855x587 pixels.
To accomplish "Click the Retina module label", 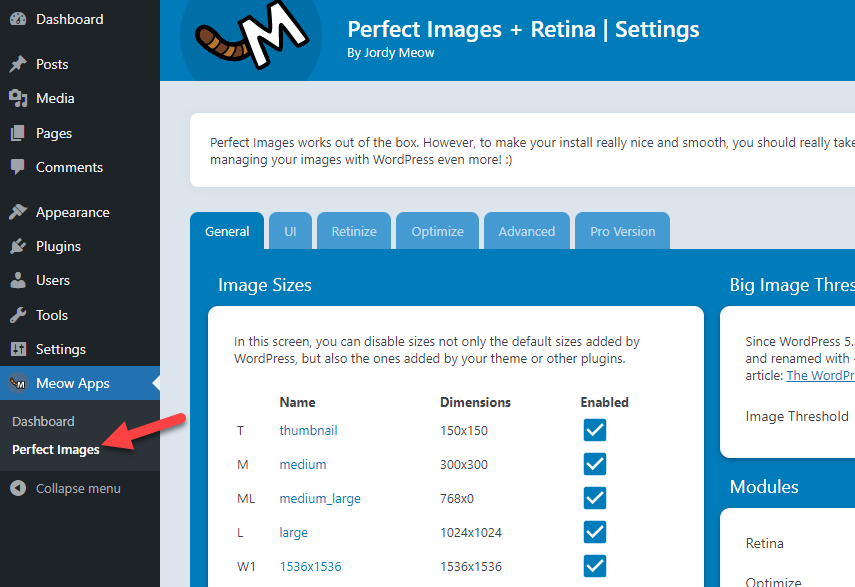I will tap(764, 543).
